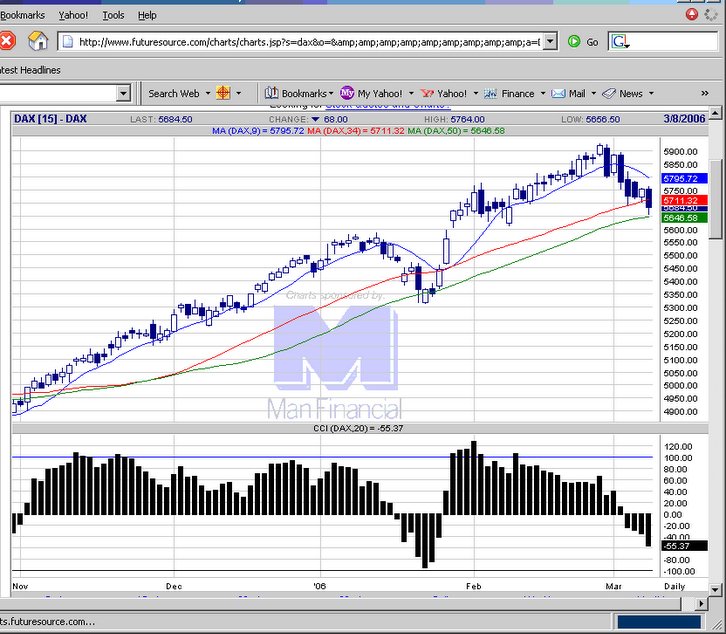
Task: Expand the Search Web dropdown arrow
Action: click(207, 94)
